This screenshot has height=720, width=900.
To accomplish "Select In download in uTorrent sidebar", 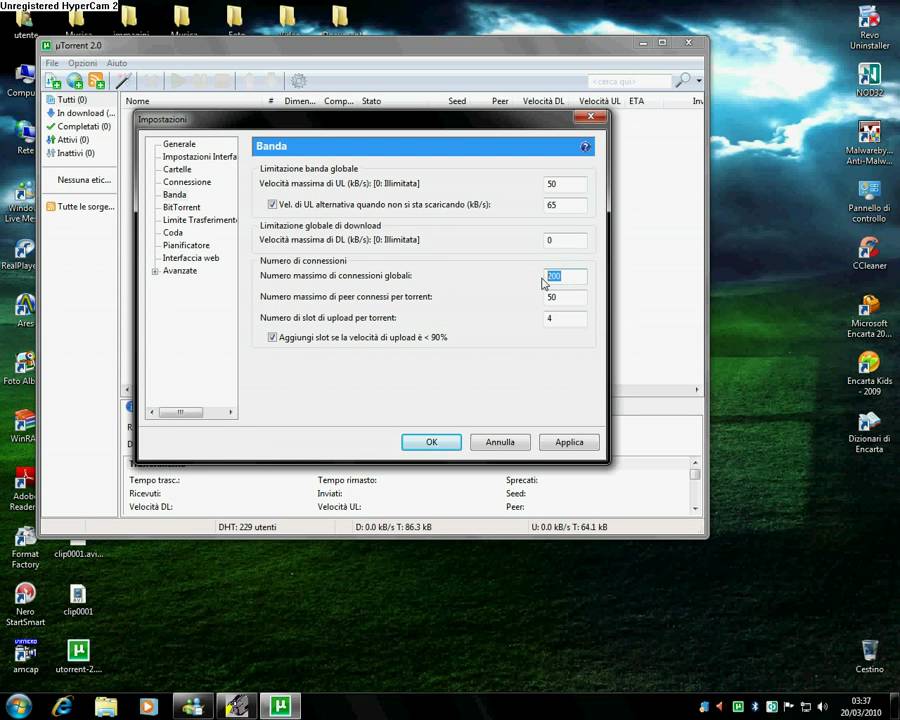I will pos(81,113).
